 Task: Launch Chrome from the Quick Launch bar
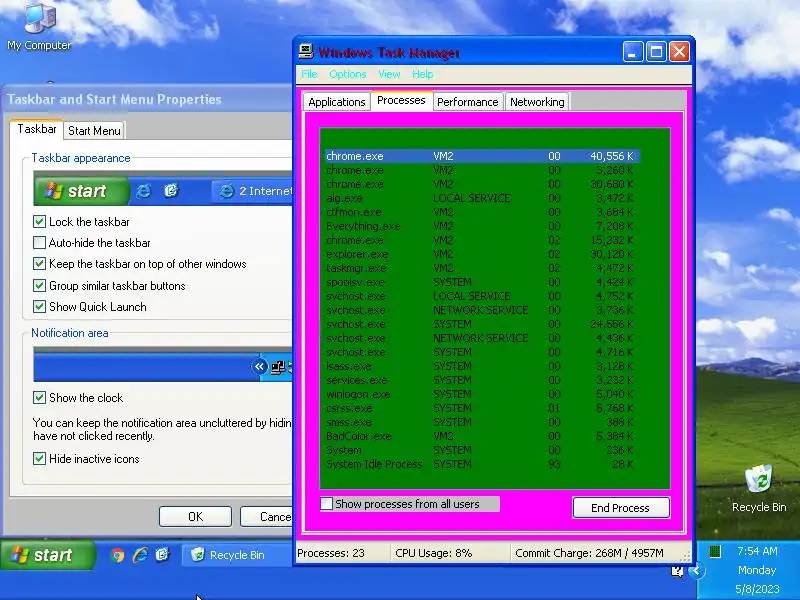point(117,555)
